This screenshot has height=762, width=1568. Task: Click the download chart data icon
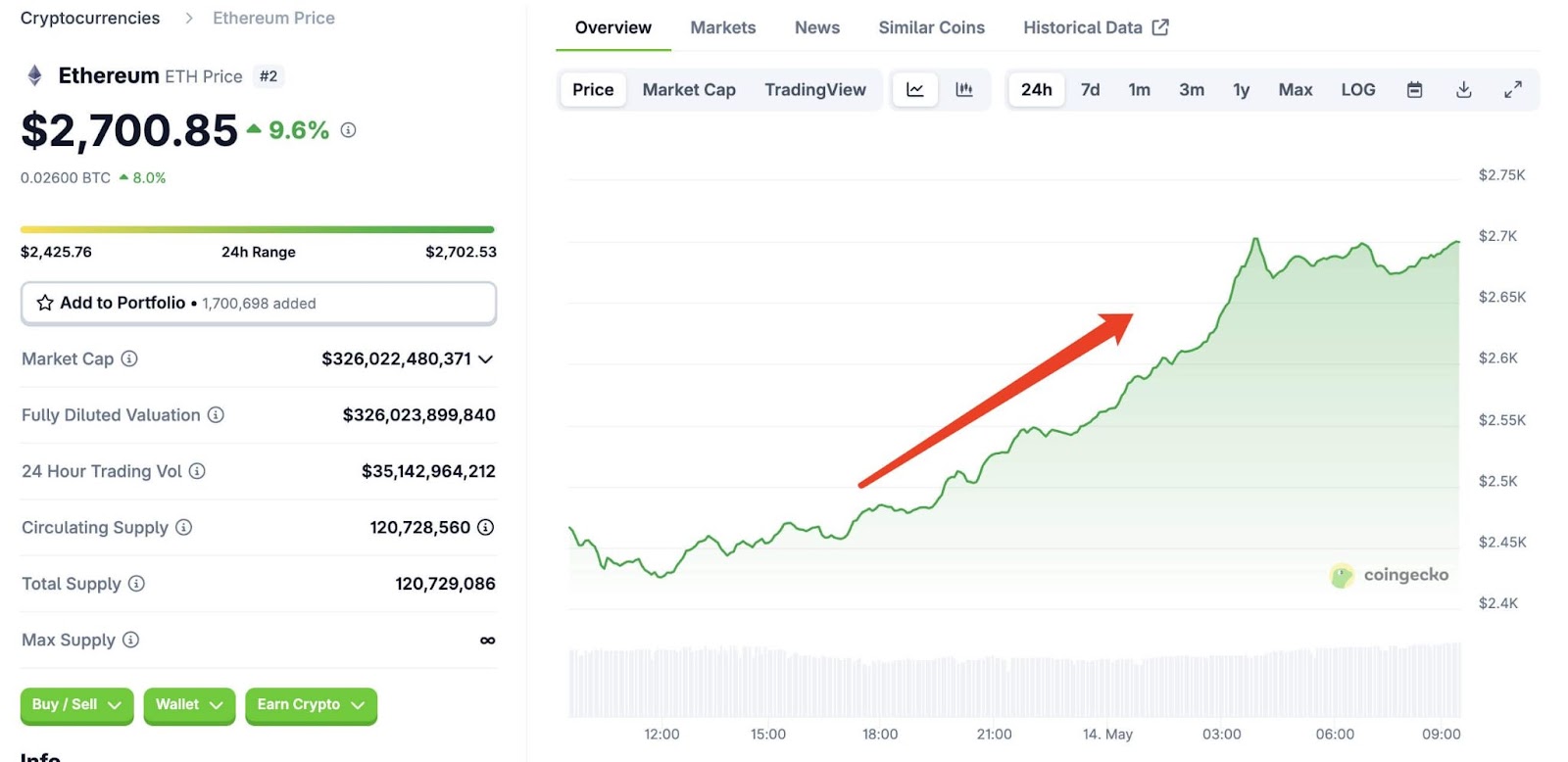1464,89
